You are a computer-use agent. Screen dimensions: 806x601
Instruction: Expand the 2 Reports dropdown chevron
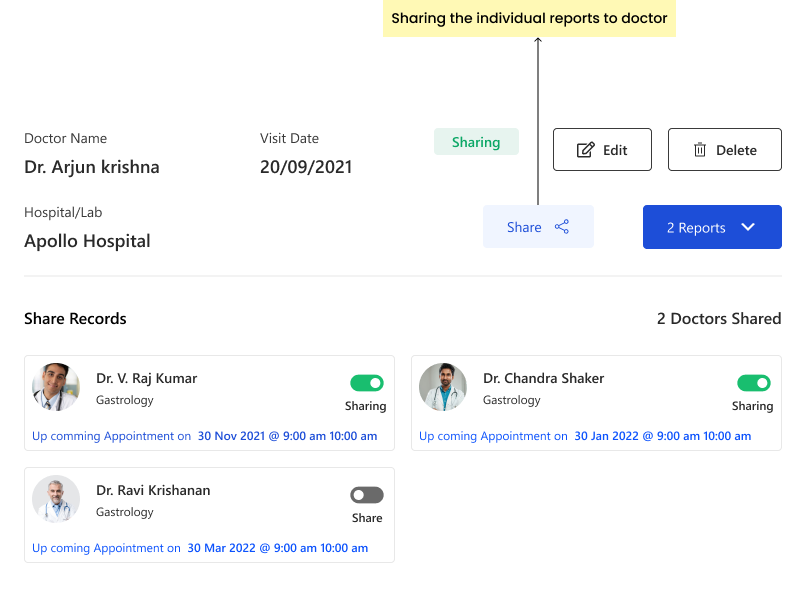coord(748,227)
